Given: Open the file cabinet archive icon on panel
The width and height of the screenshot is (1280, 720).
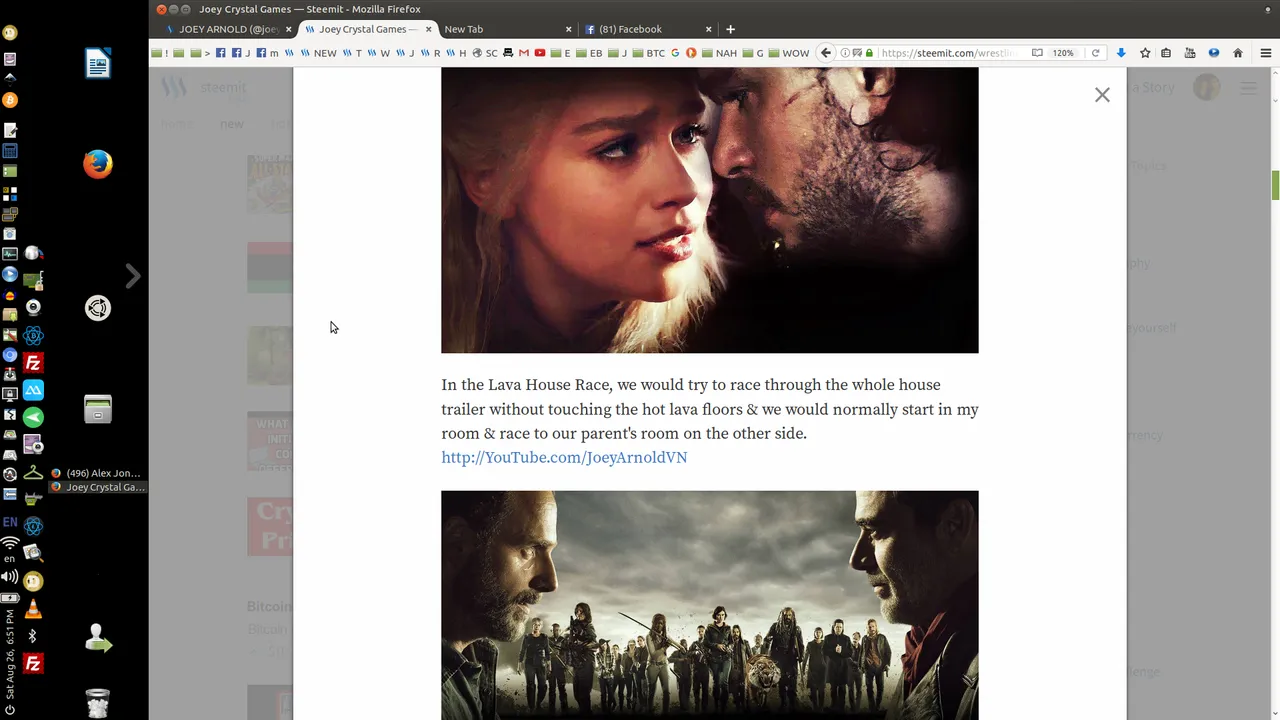Looking at the screenshot, I should tap(98, 409).
